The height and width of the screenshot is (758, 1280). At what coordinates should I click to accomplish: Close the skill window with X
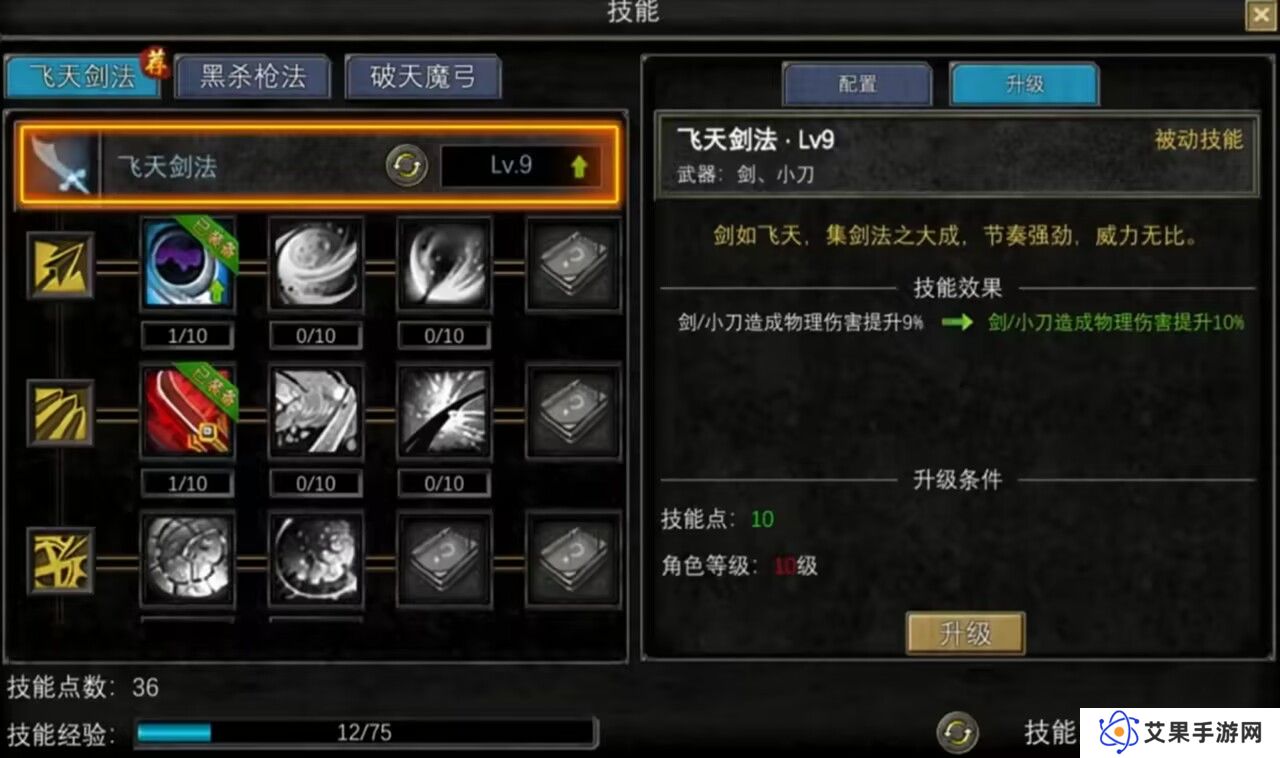tap(1259, 15)
